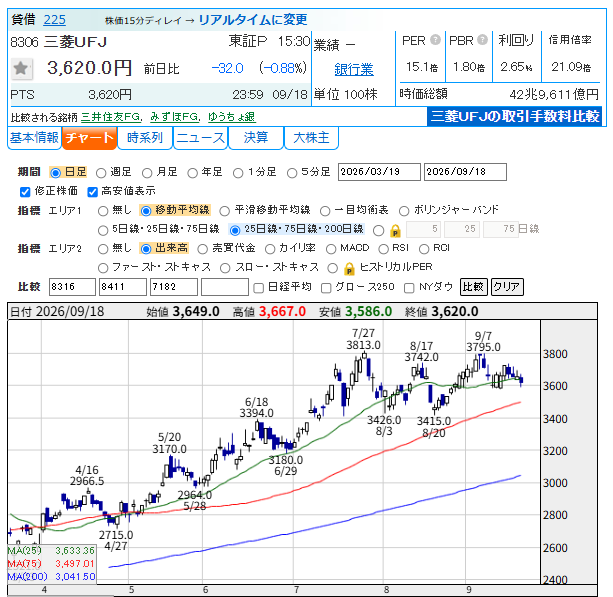Open the 基本情報 tab
The image size is (613, 597).
pos(34,138)
